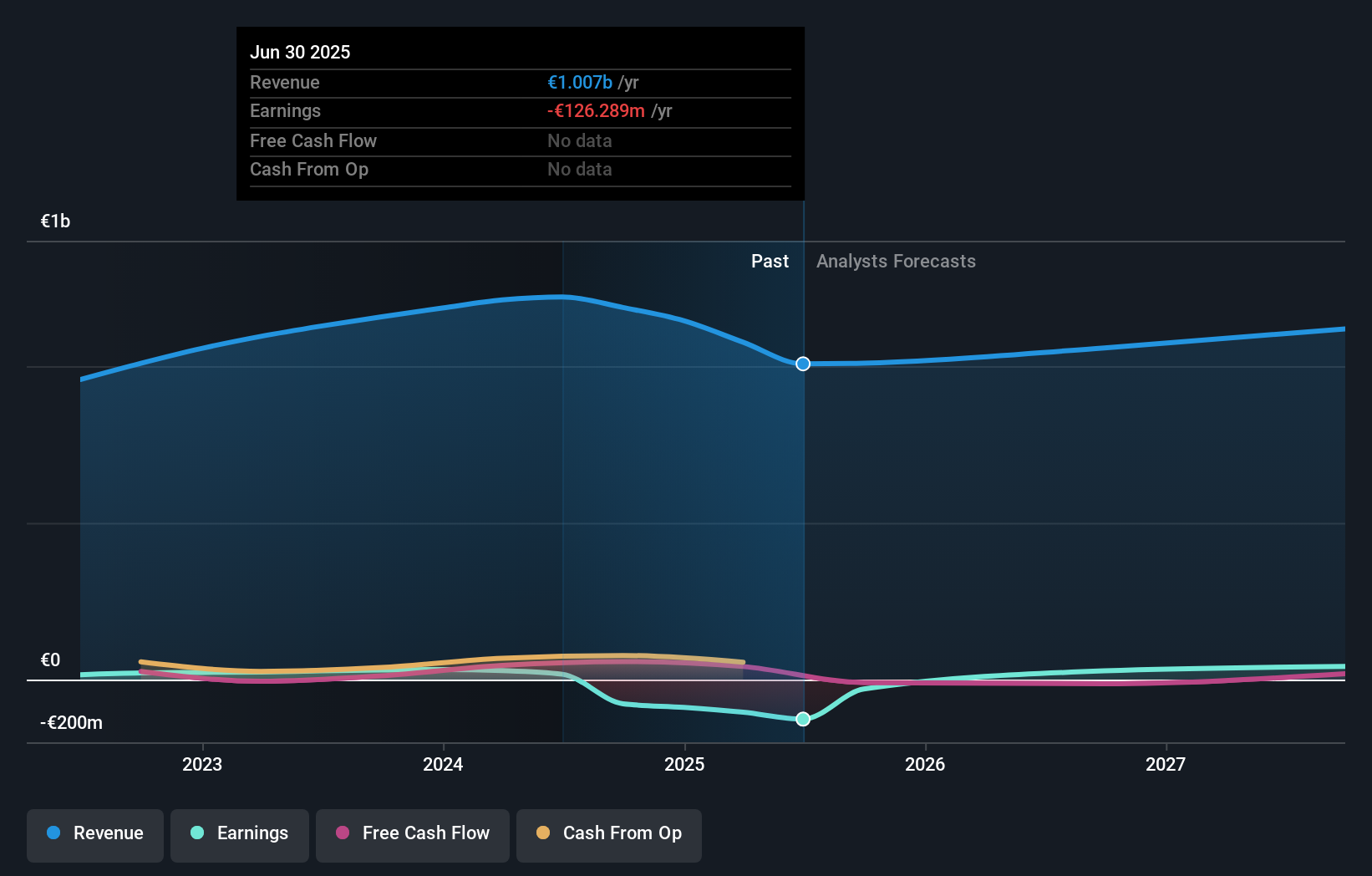
Task: Toggle the Revenue legend visibility
Action: pyautogui.click(x=94, y=833)
